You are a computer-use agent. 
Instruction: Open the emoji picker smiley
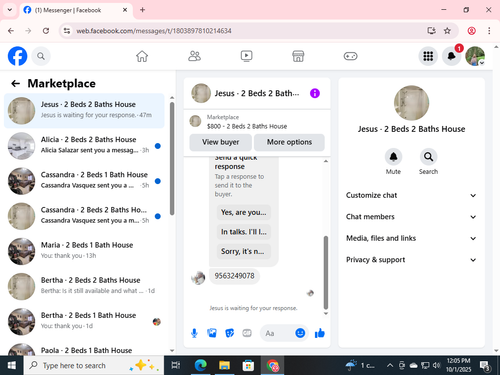coord(300,333)
